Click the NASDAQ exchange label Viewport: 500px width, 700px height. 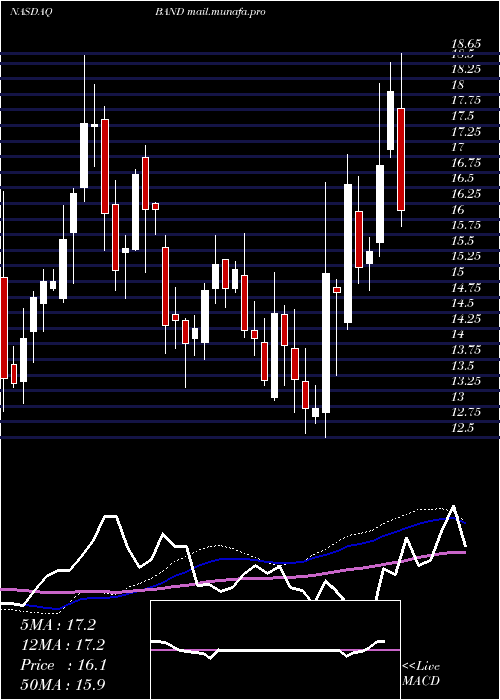pos(31,12)
